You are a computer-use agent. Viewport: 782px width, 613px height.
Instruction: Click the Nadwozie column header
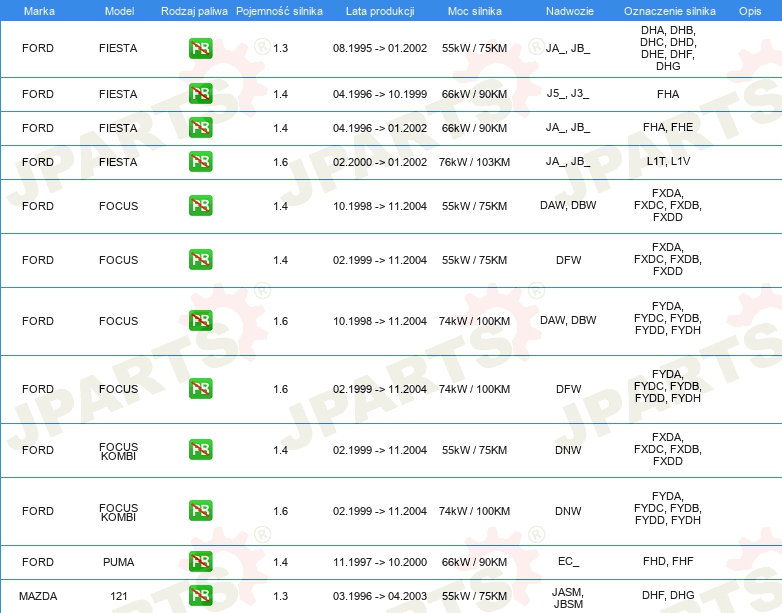(x=570, y=11)
